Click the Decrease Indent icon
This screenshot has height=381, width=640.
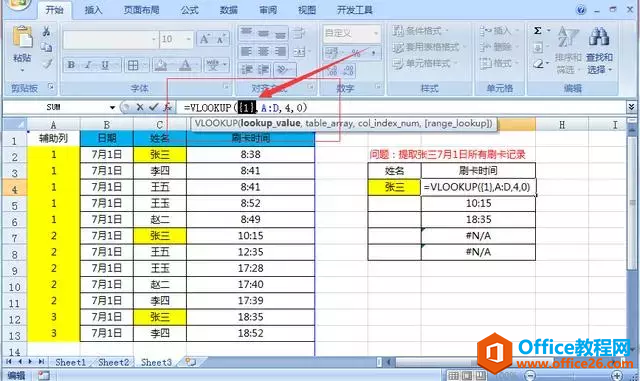pos(247,69)
